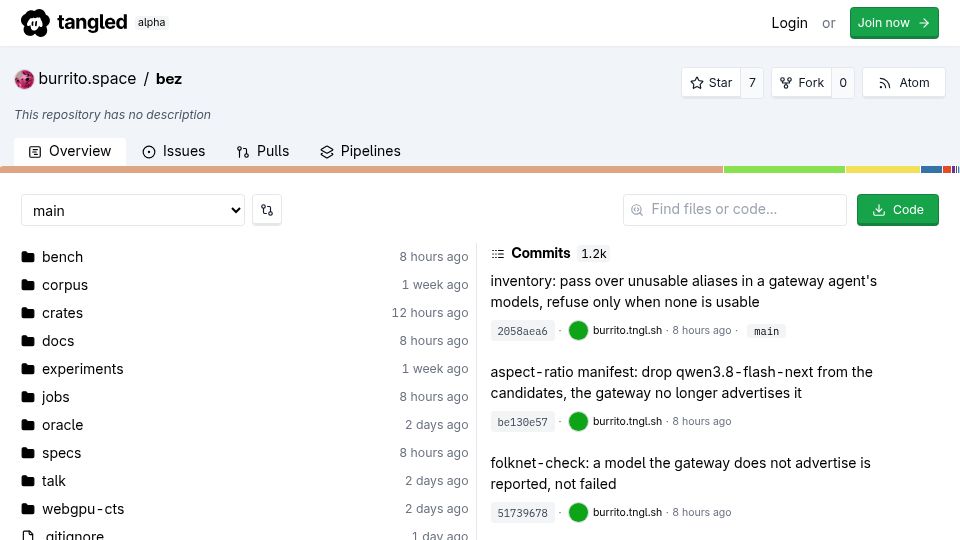Open the jobs folder name

56,397
